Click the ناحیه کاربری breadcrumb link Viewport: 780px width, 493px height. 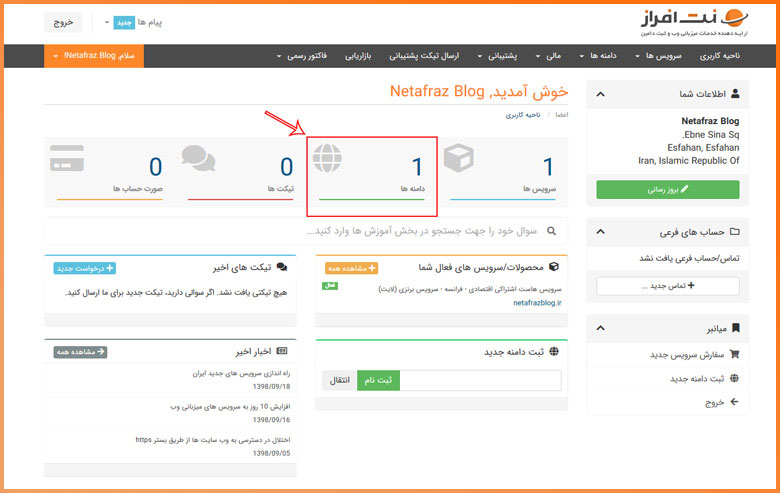[x=523, y=115]
